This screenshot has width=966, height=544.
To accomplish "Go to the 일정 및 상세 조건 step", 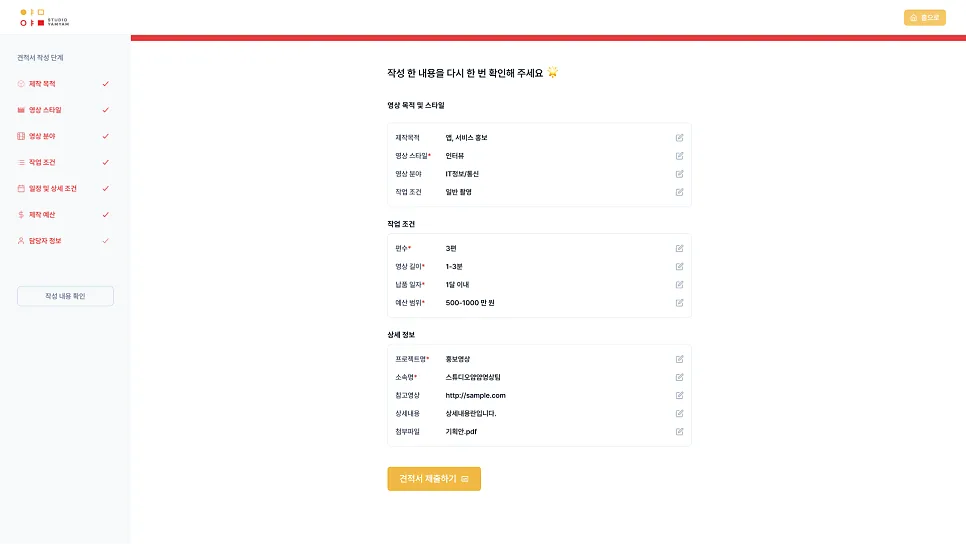I will pos(52,189).
